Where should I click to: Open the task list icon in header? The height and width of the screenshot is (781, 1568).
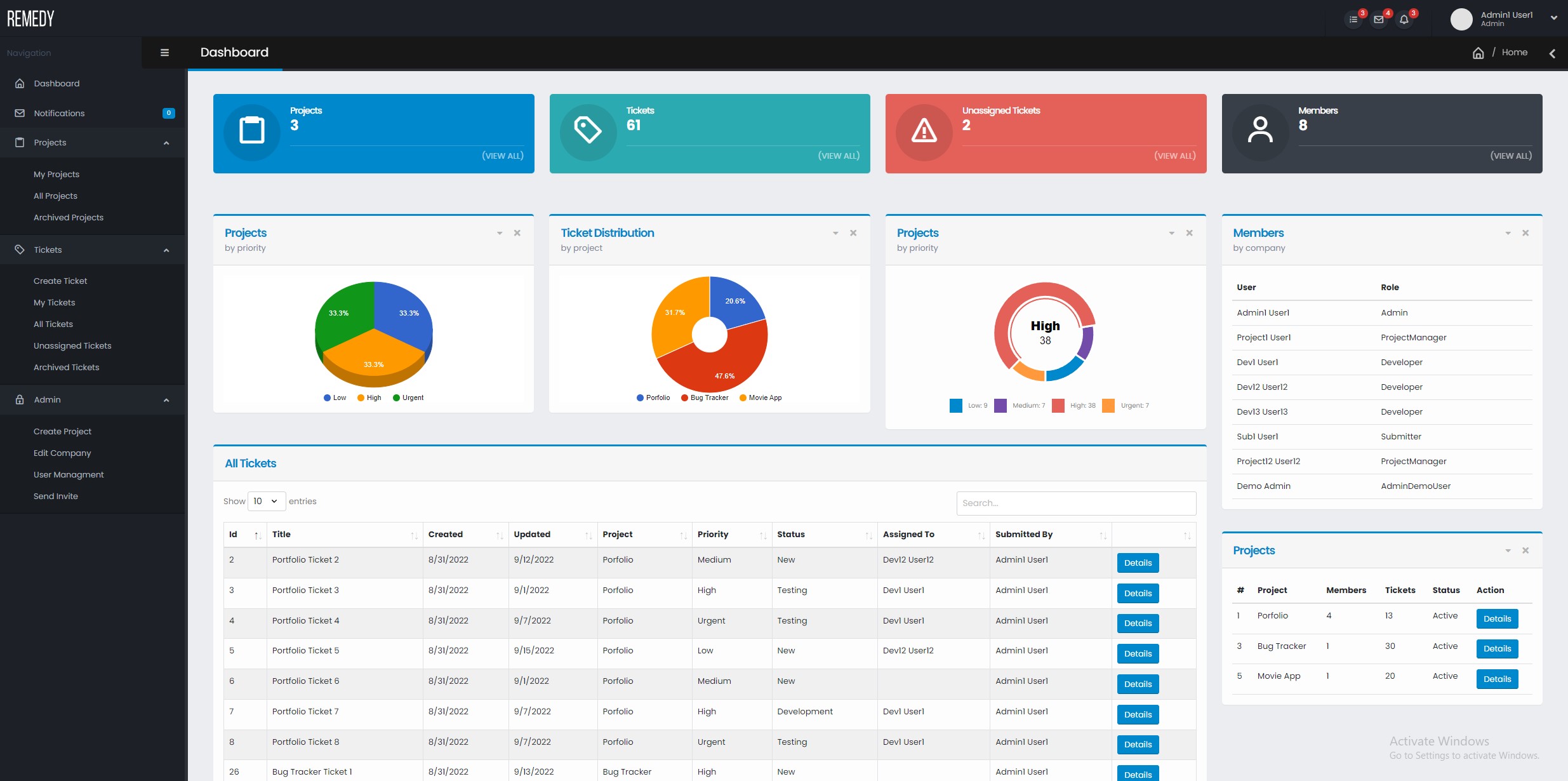tap(1353, 20)
